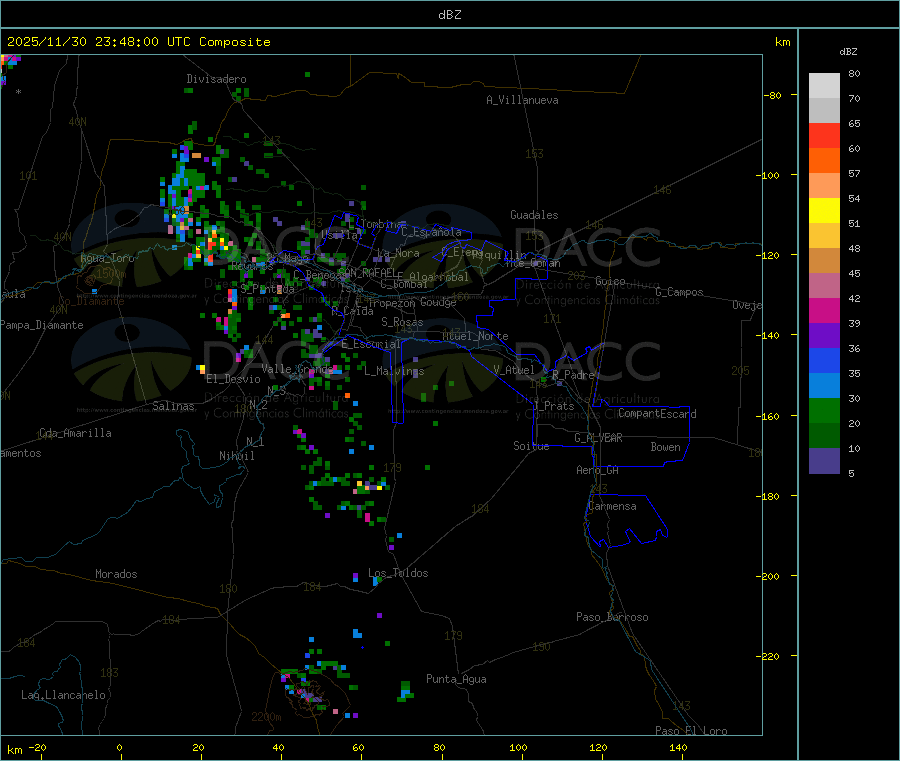The image size is (900, 761).
Task: Click the 10 dBZ dark green legend swatch
Action: [824, 436]
